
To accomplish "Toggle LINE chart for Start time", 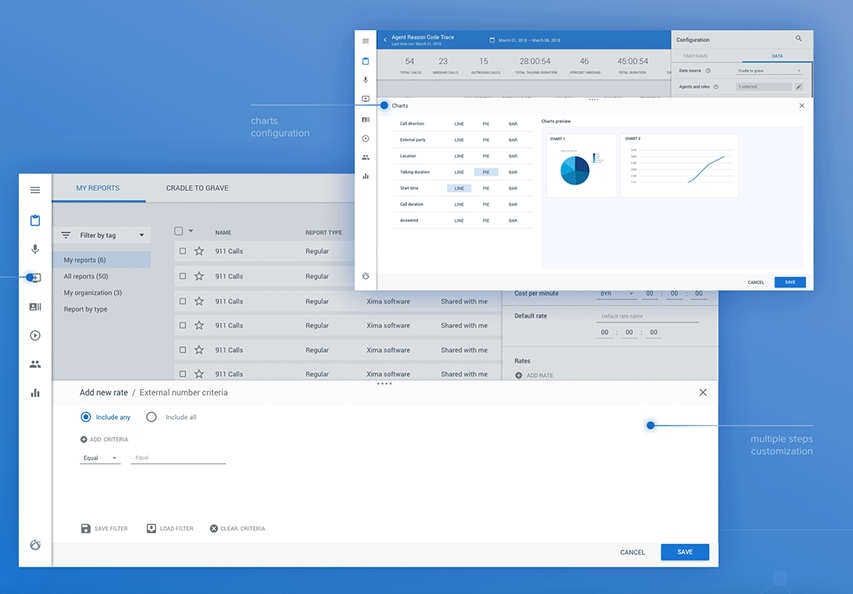I will (x=459, y=188).
